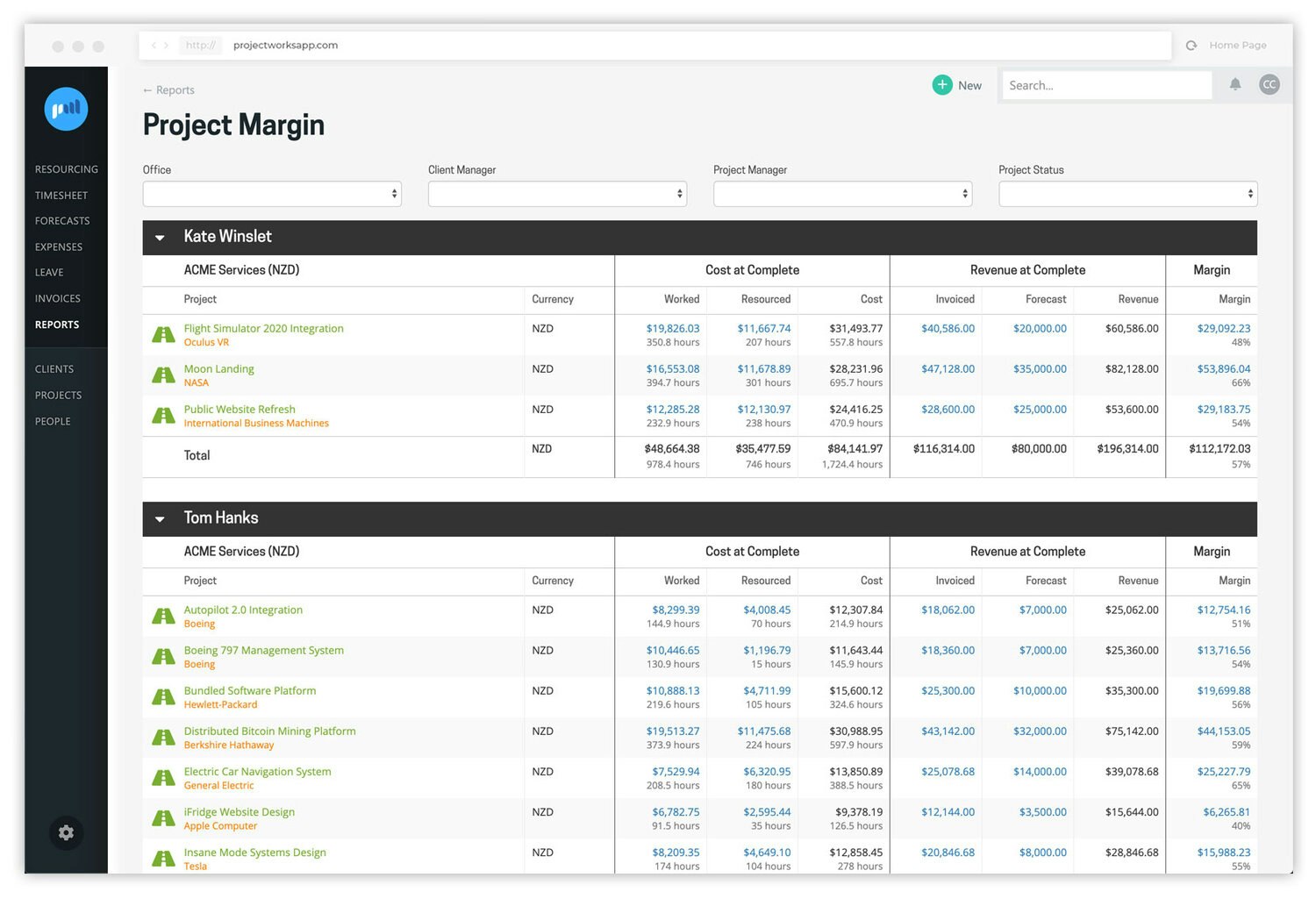Click browser back arrow
This screenshot has height=899, width=1316.
(x=154, y=46)
